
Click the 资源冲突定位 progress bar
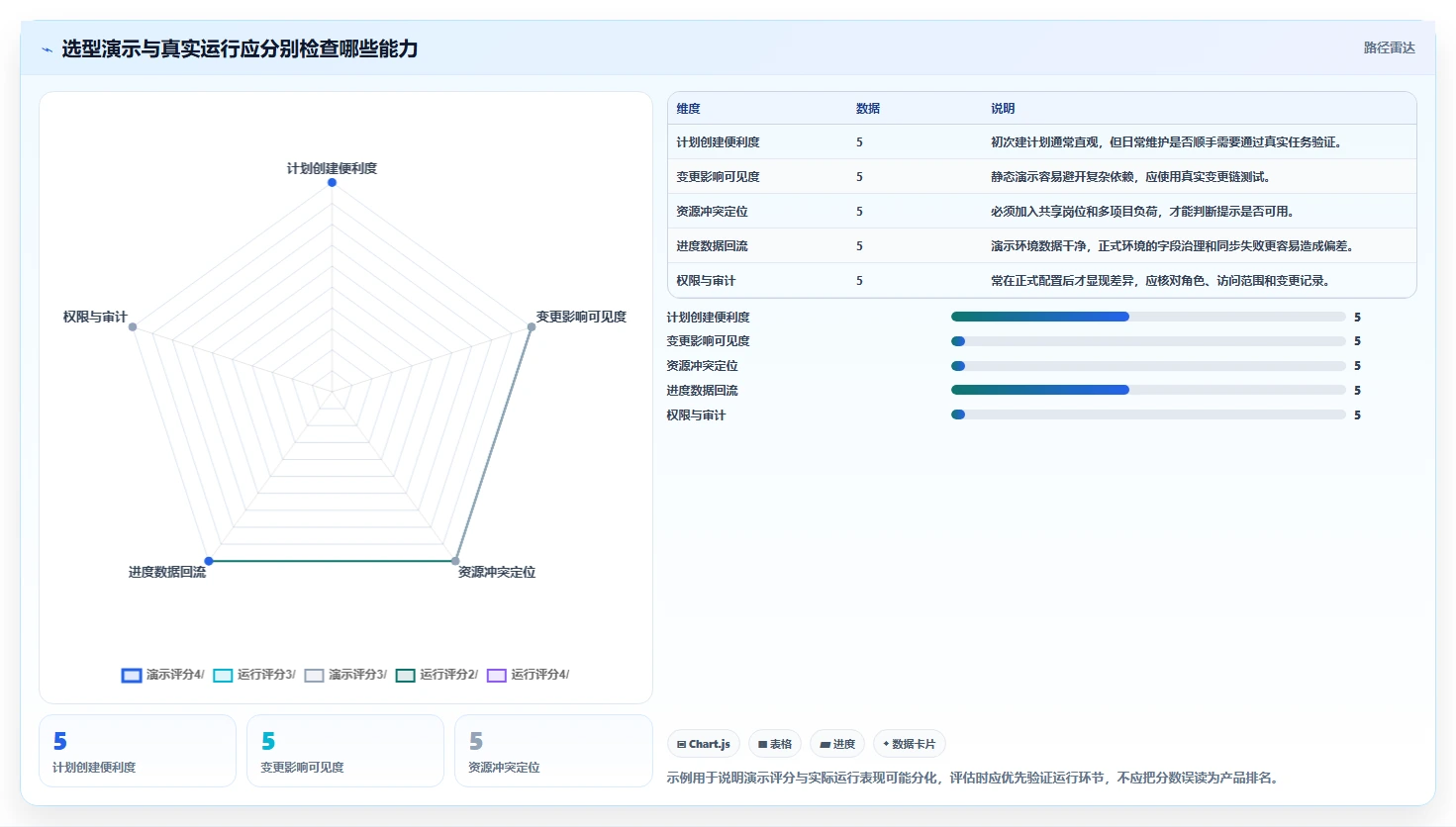click(1148, 366)
